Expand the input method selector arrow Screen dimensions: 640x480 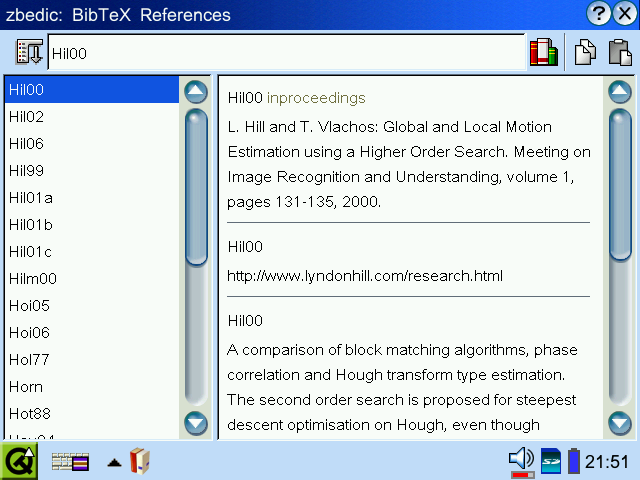click(115, 462)
